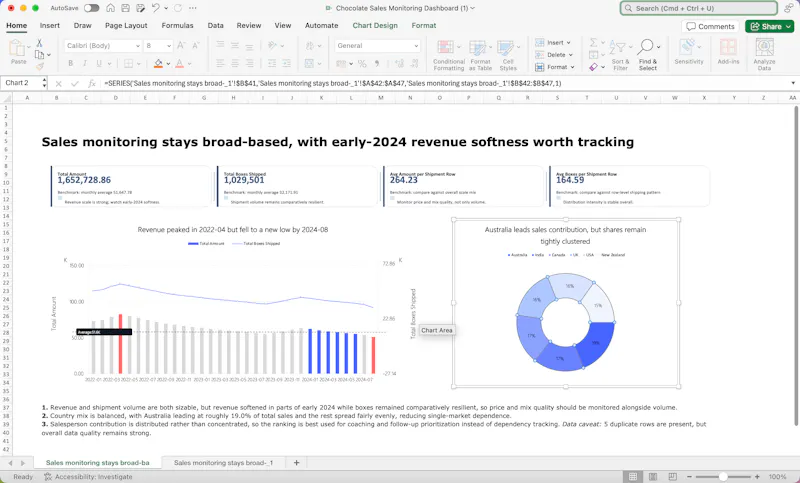
Task: Toggle the AutoSave switch
Action: 91,8
